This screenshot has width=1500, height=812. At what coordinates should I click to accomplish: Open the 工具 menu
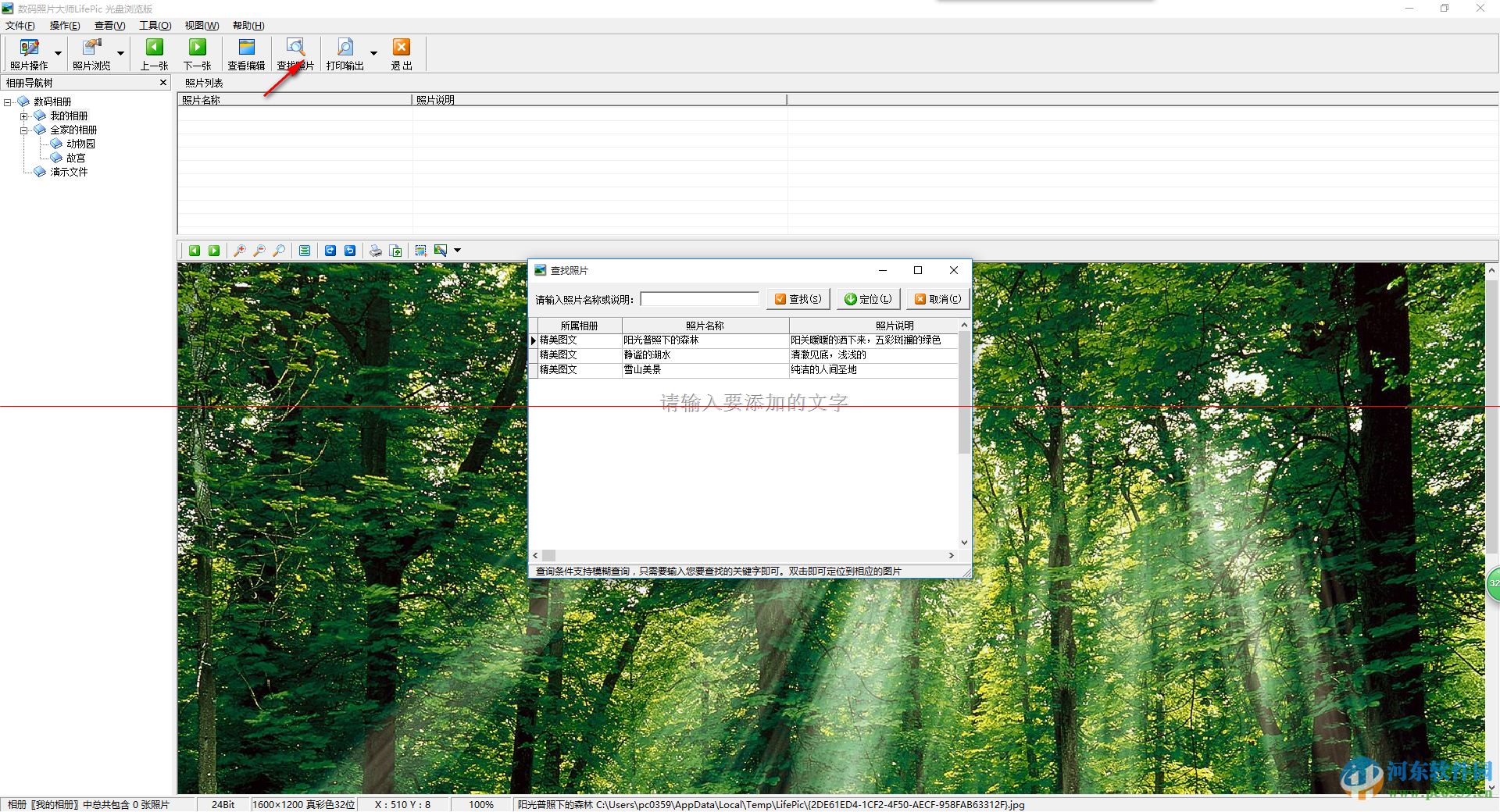point(154,25)
